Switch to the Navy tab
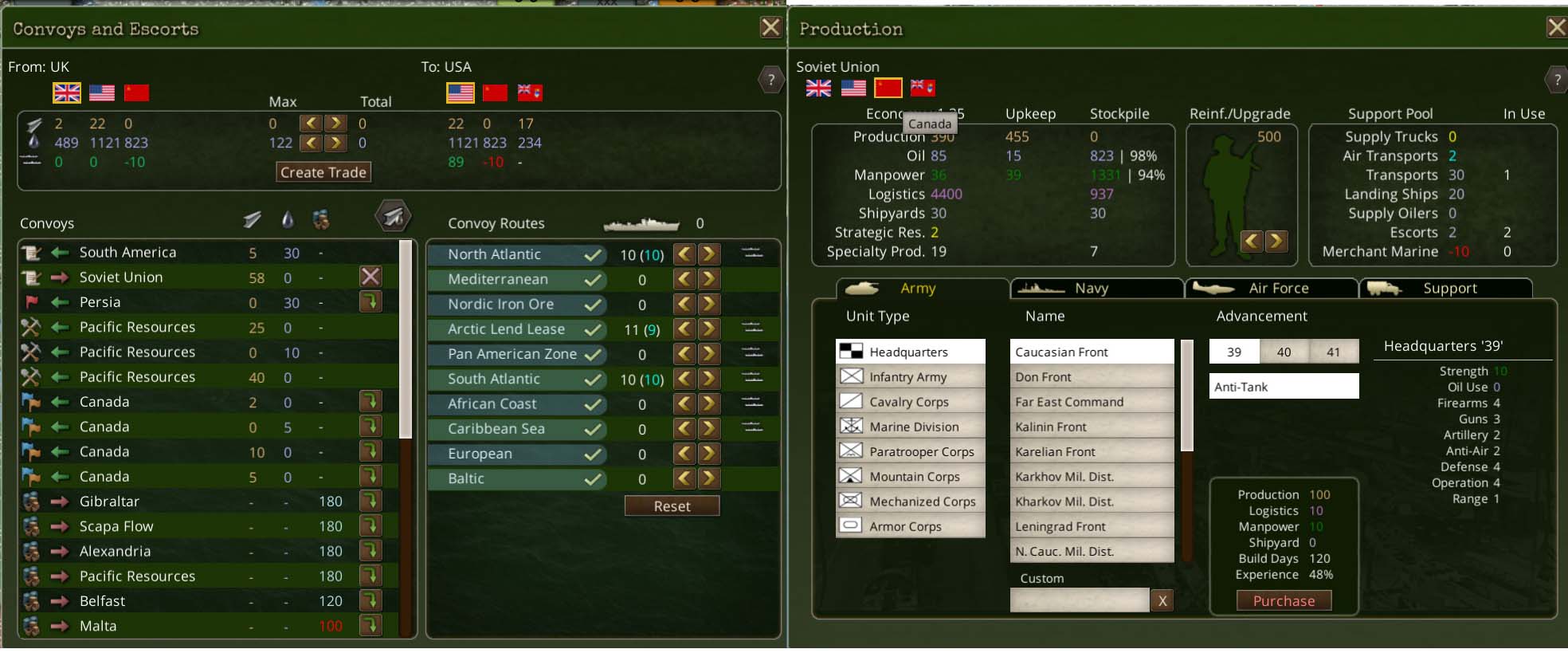This screenshot has height=653, width=1568. 1096,288
